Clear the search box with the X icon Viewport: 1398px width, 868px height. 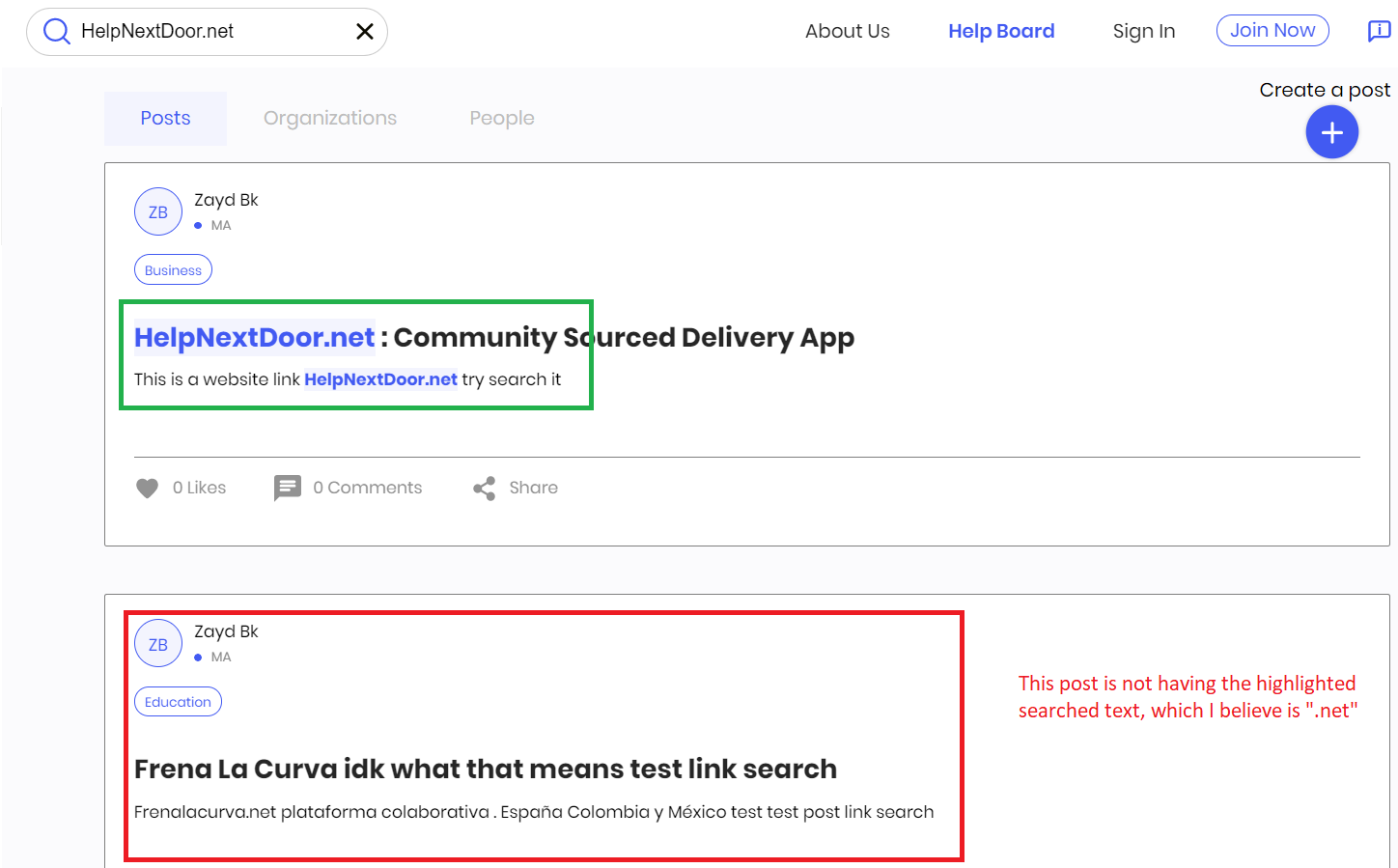(365, 32)
